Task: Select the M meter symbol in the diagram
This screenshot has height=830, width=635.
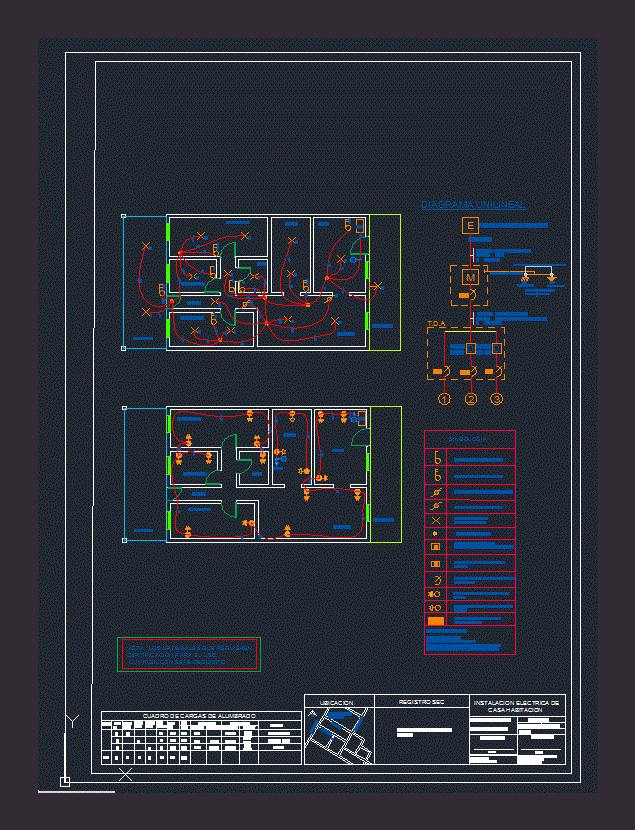Action: [469, 277]
